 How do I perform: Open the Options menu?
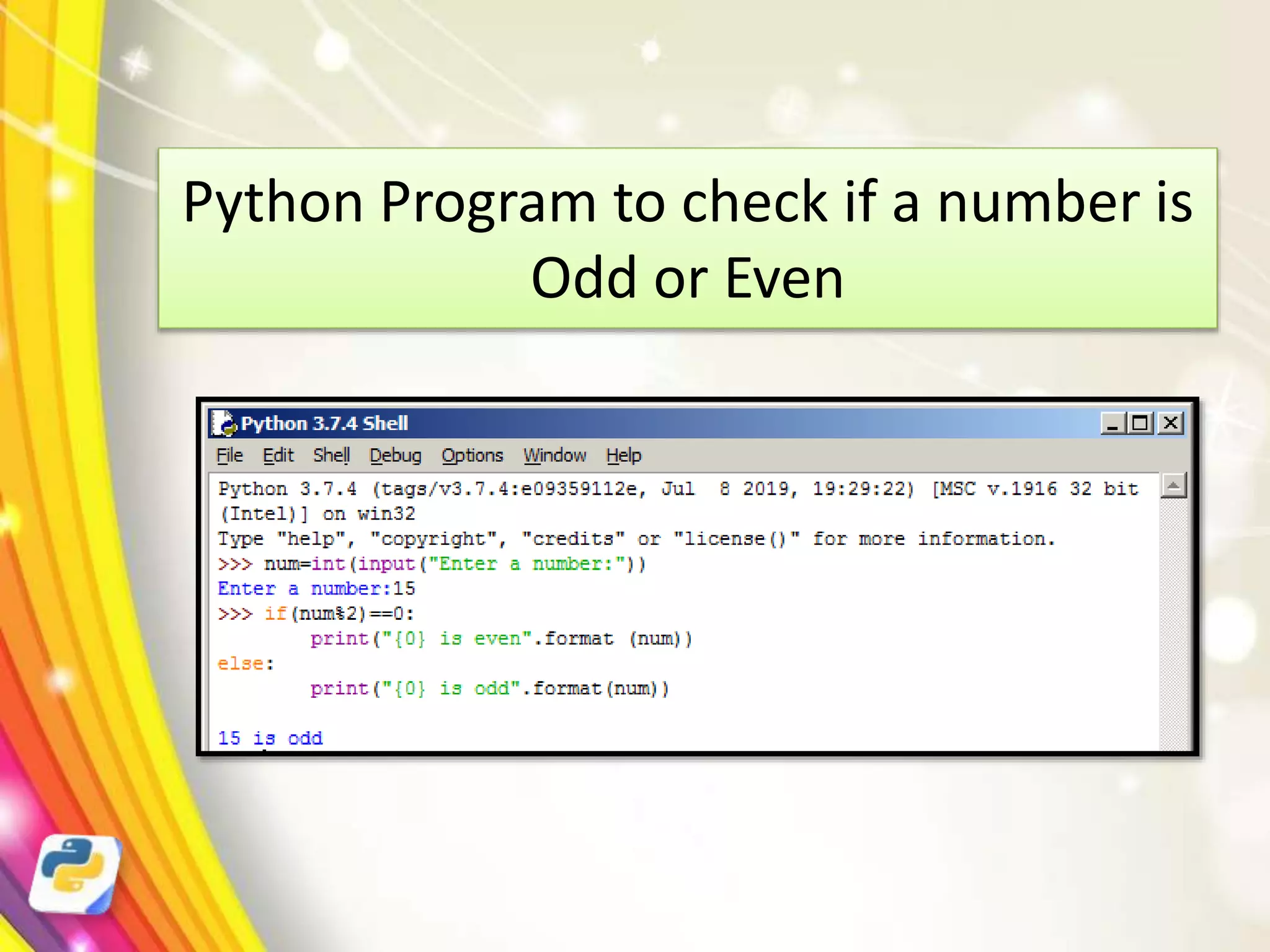pos(472,456)
